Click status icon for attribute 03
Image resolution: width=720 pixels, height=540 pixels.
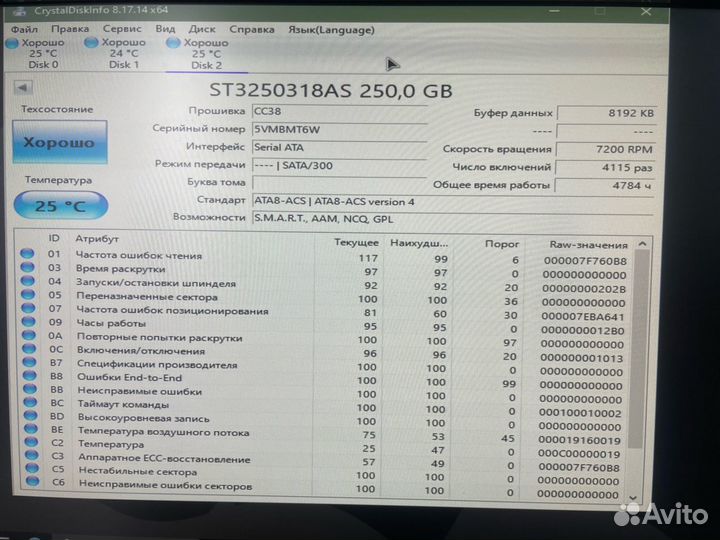pos(27,267)
